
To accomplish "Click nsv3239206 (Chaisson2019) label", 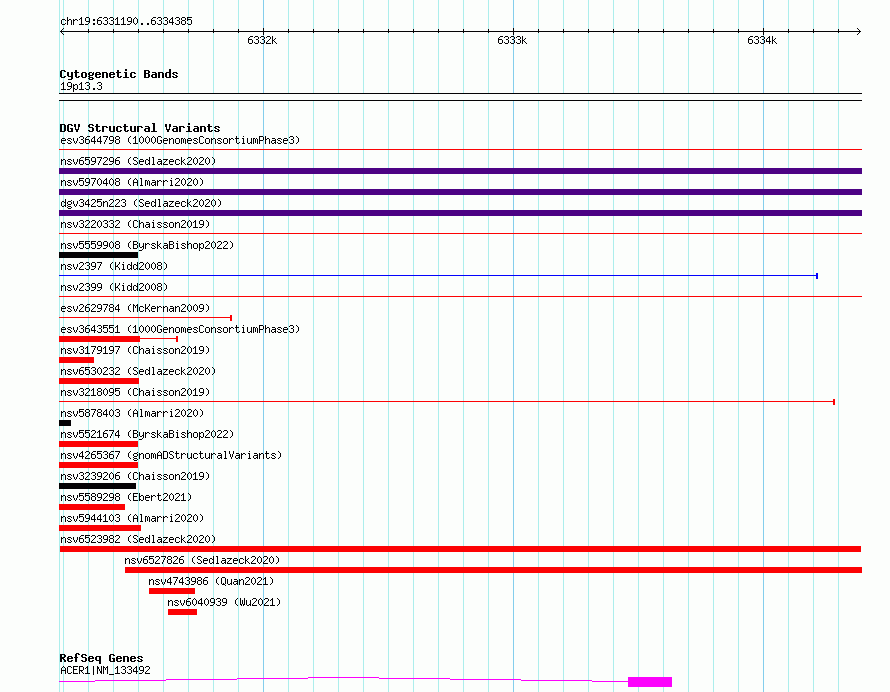I will (135, 476).
